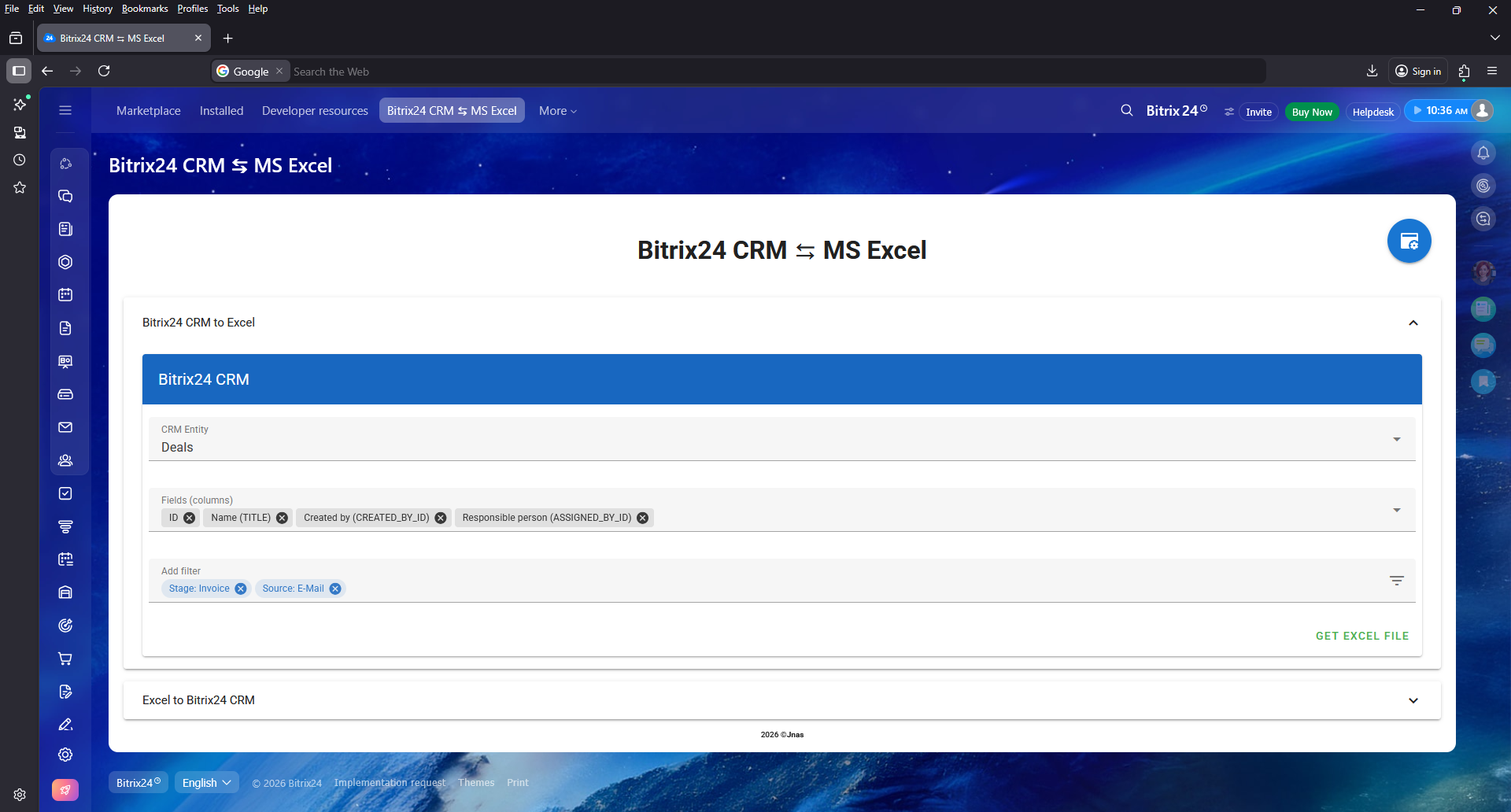
Task: Open the CRM Entity dropdown
Action: point(1396,439)
